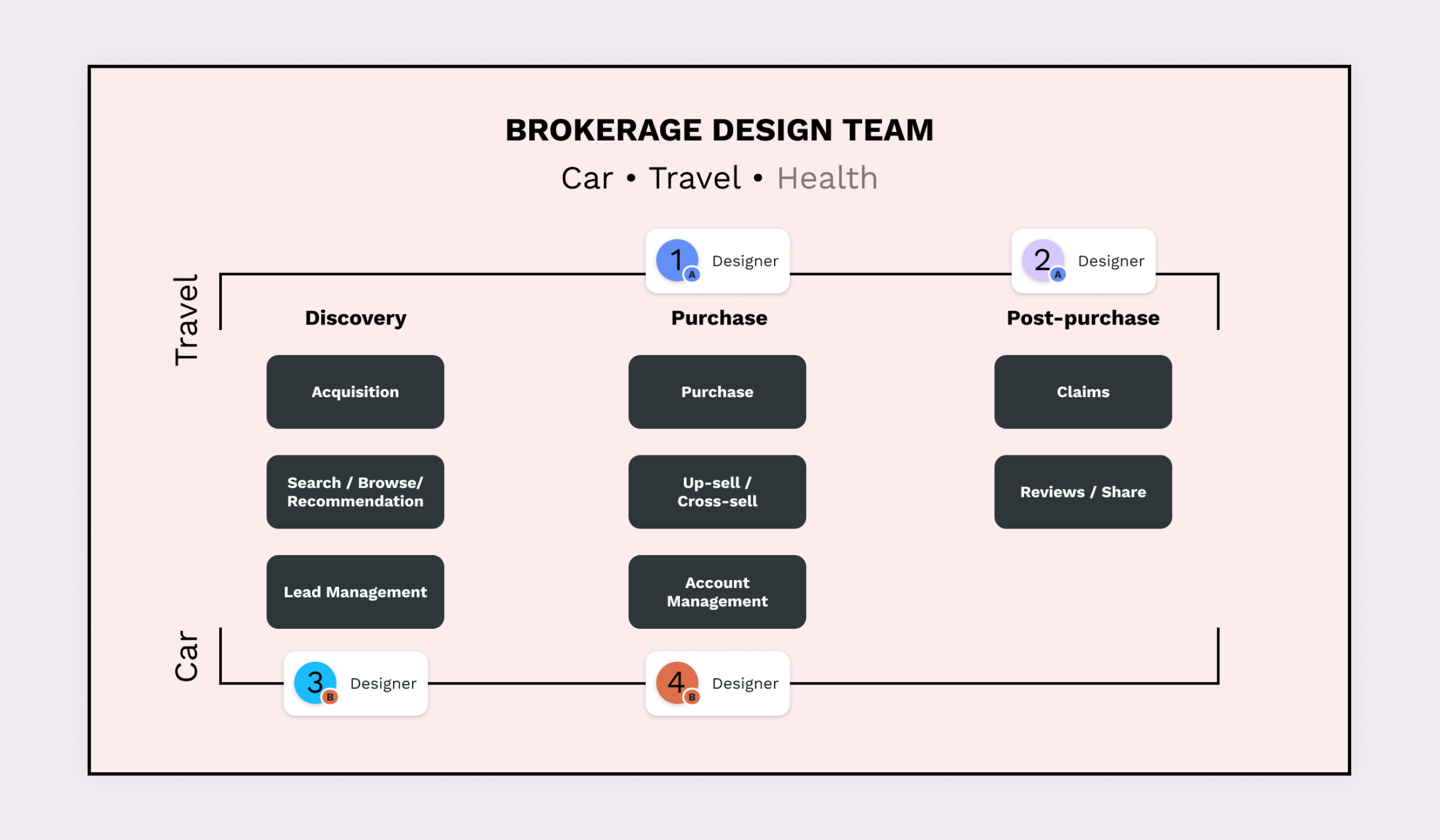Click the Post-purchase column heading
Image resolution: width=1440 pixels, height=840 pixels.
point(1083,318)
